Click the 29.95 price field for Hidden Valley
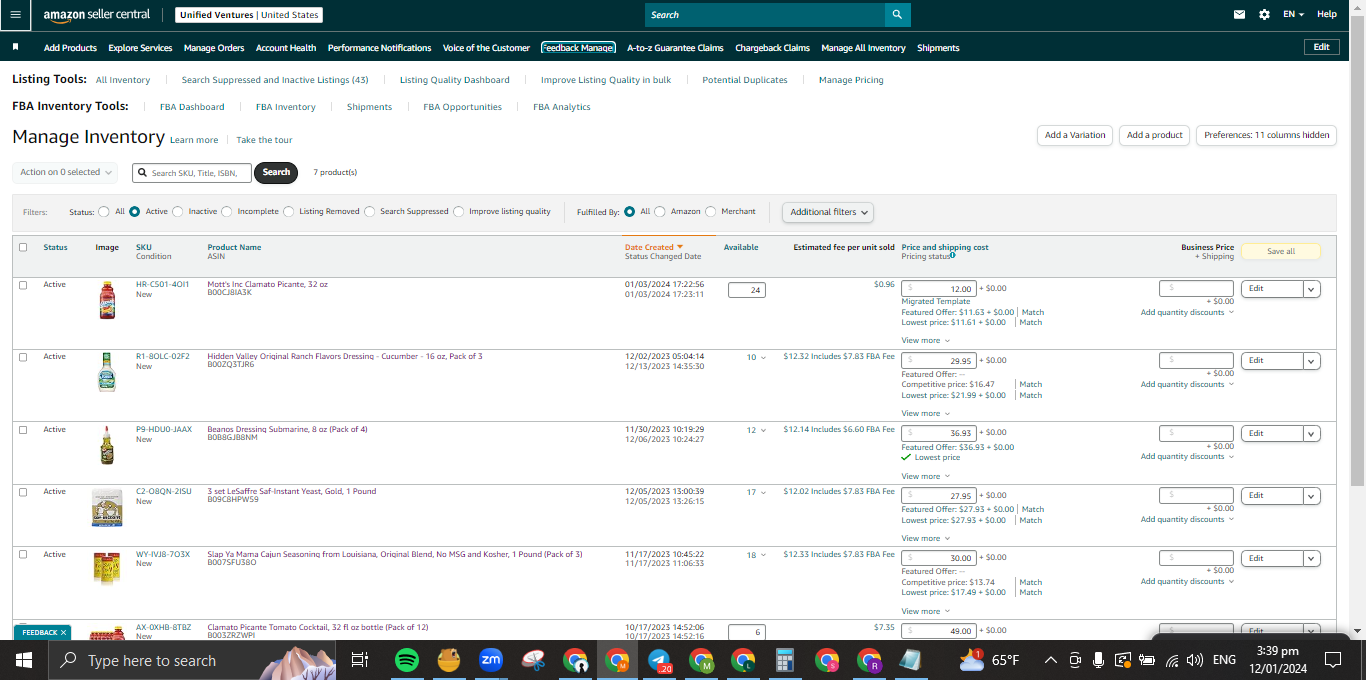 pyautogui.click(x=939, y=361)
